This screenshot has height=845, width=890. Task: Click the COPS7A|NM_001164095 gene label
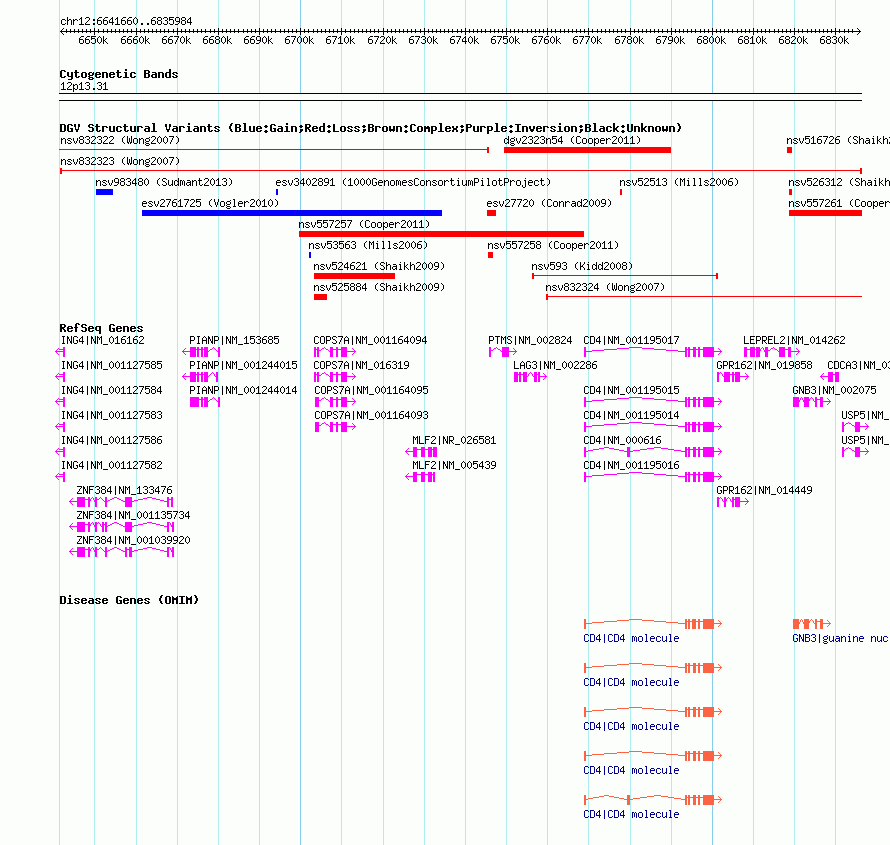pos(371,390)
